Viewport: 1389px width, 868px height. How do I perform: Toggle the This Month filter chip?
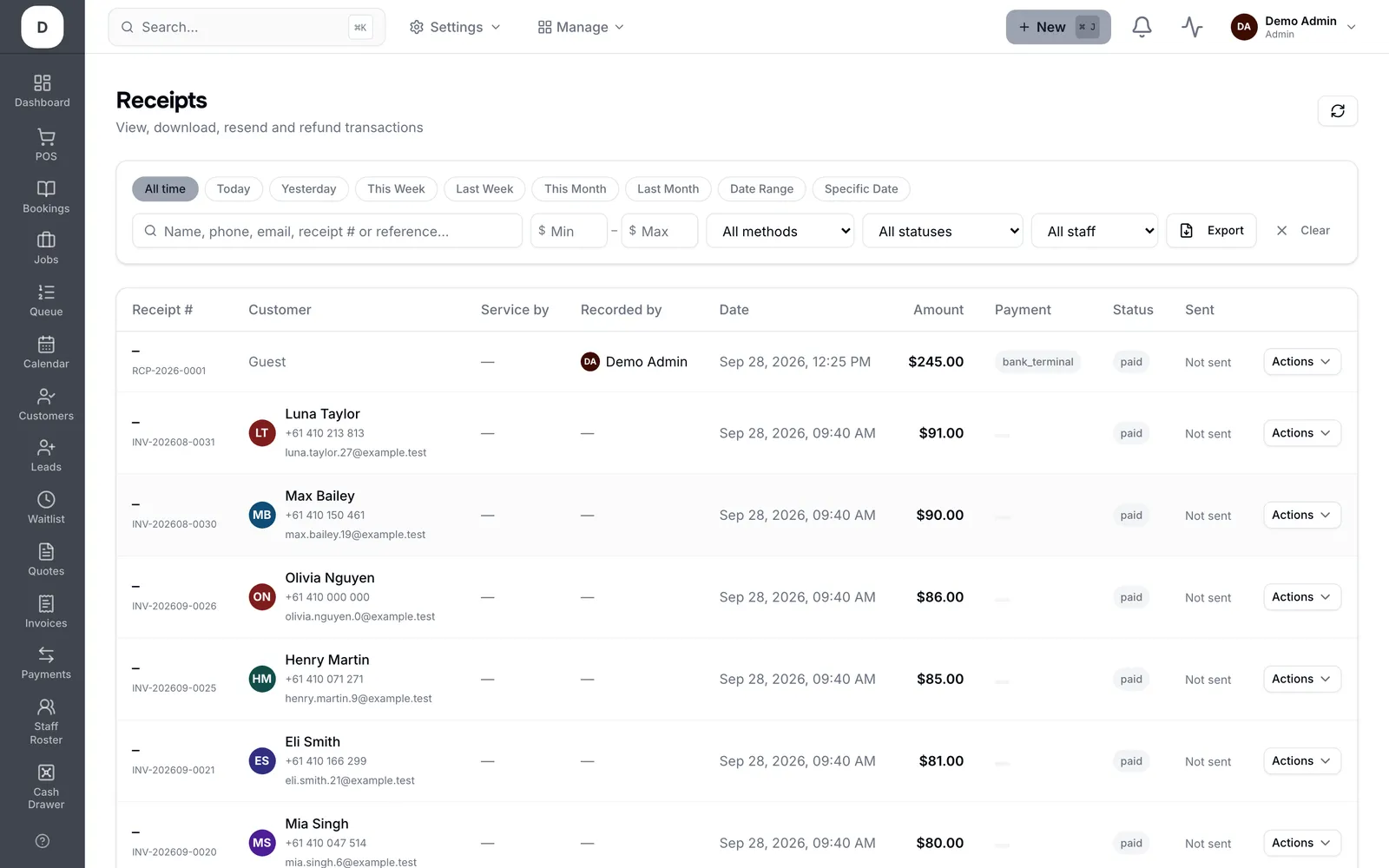click(575, 189)
